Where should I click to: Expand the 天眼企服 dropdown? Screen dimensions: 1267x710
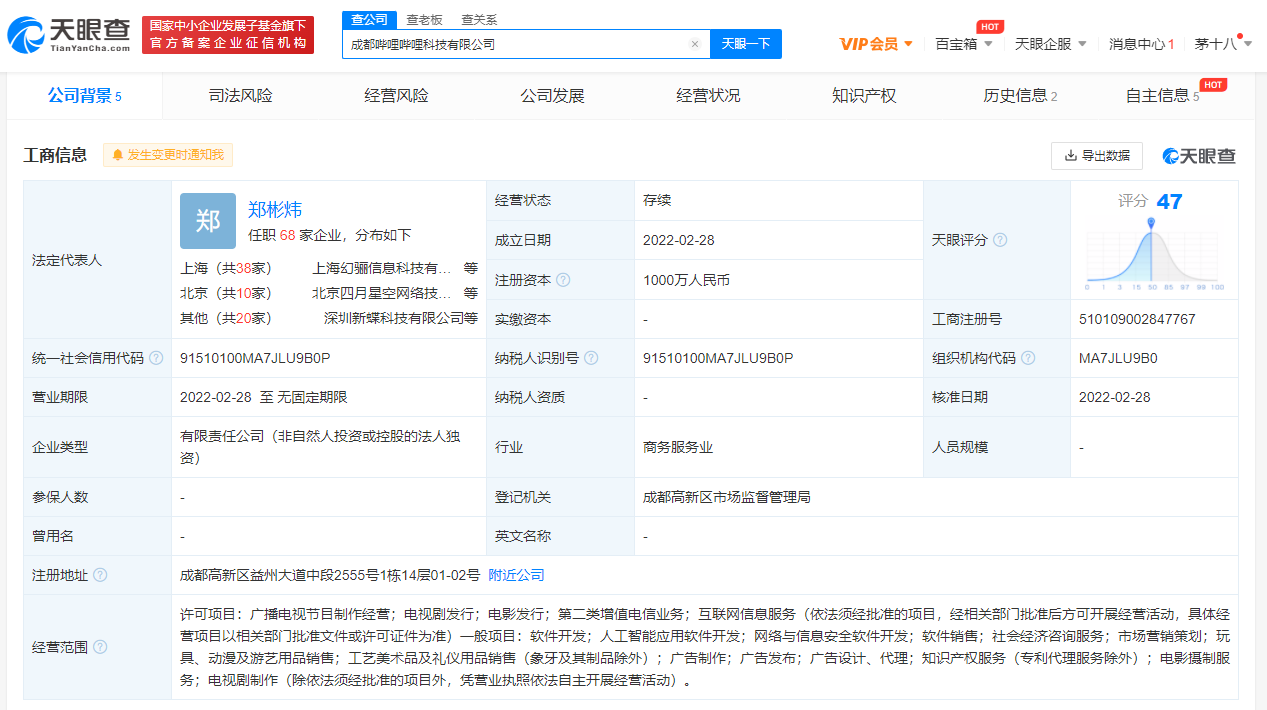point(1050,44)
